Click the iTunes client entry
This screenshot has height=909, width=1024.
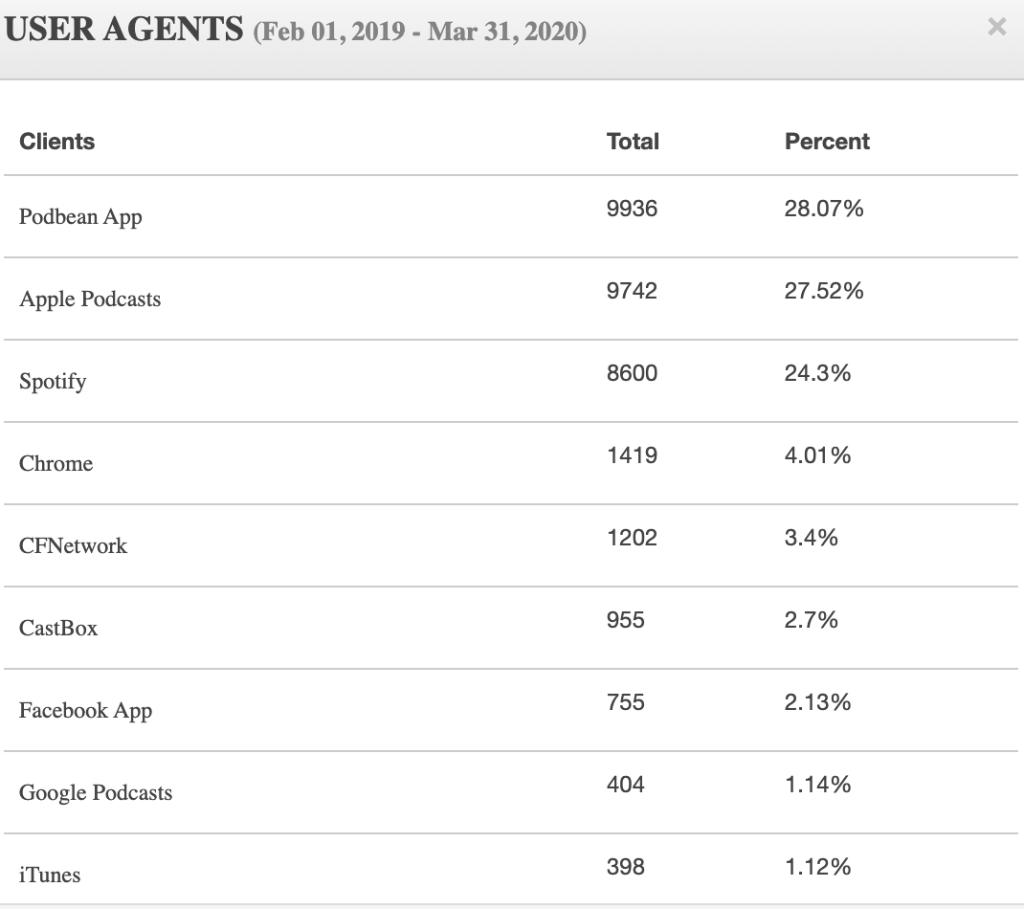pyautogui.click(x=50, y=875)
